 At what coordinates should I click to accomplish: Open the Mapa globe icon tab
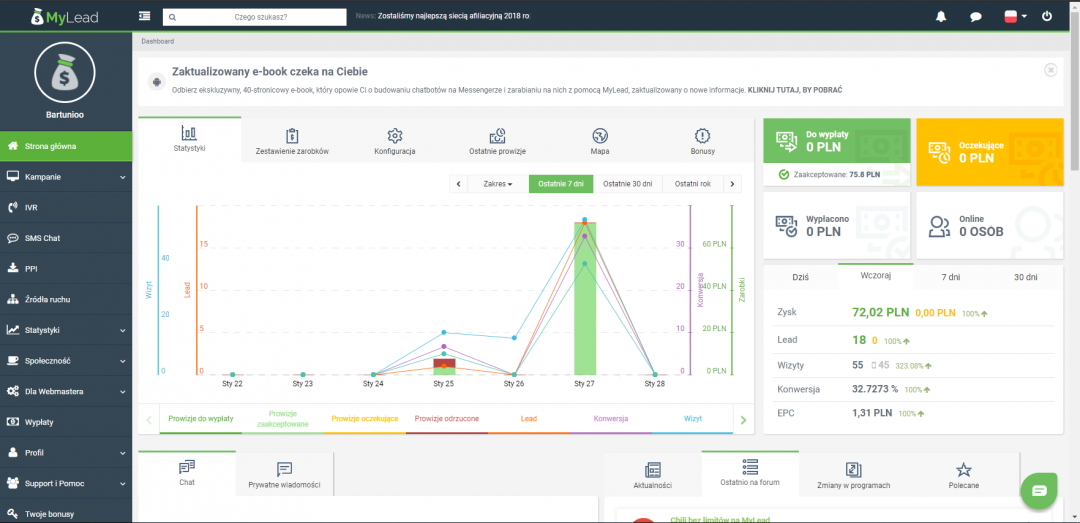pos(600,141)
